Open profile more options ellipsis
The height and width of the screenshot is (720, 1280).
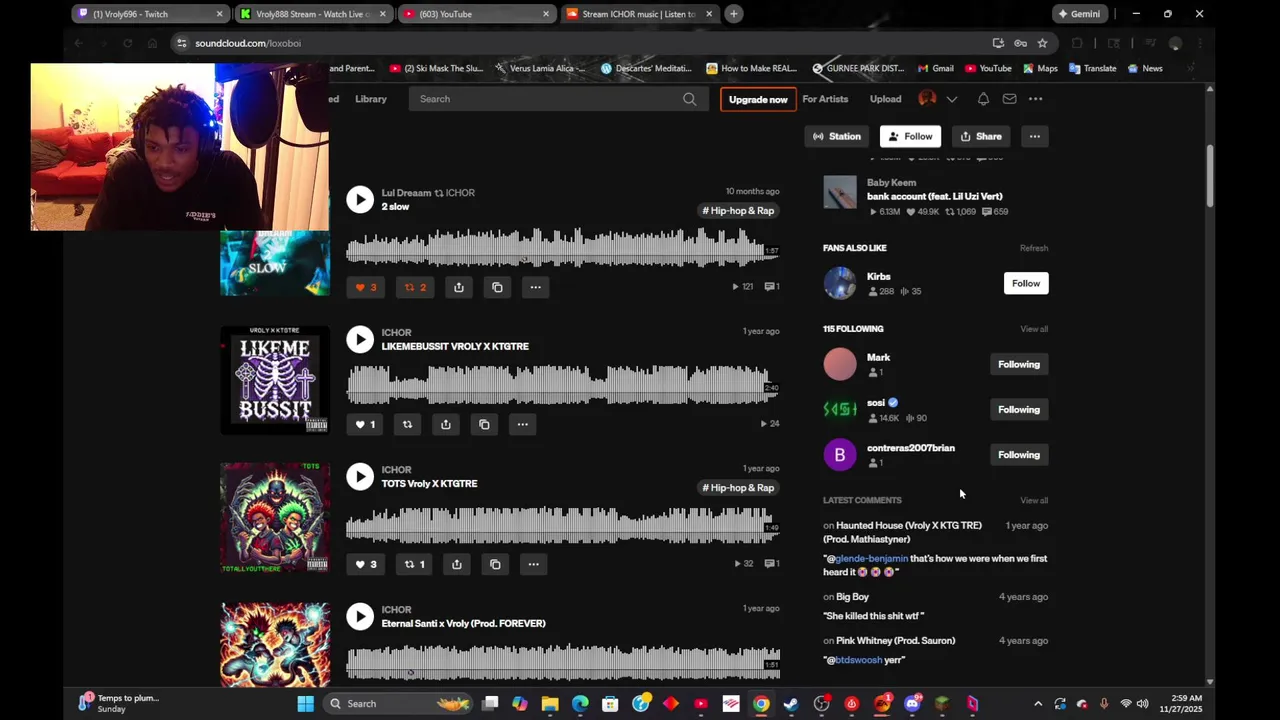[1035, 136]
